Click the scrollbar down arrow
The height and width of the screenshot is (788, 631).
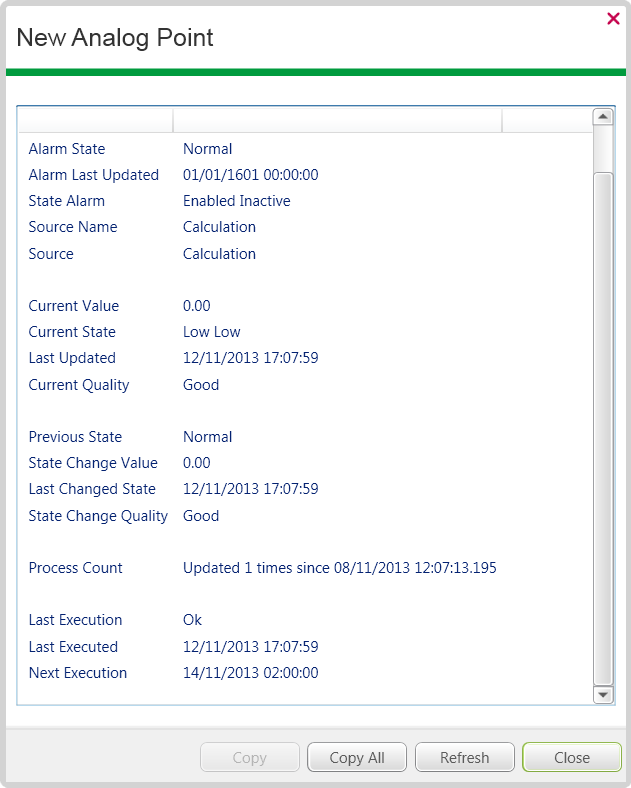click(x=603, y=694)
